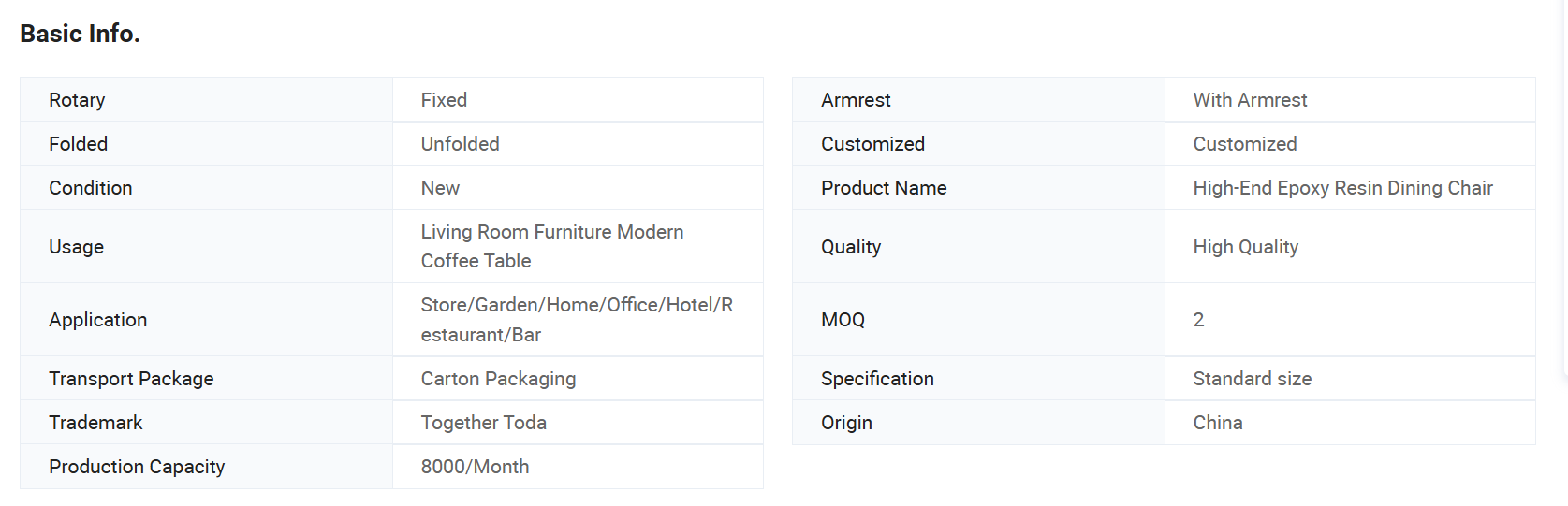Click the Specification label cell
Image resolution: width=1568 pixels, height=506 pixels.
[x=877, y=379]
